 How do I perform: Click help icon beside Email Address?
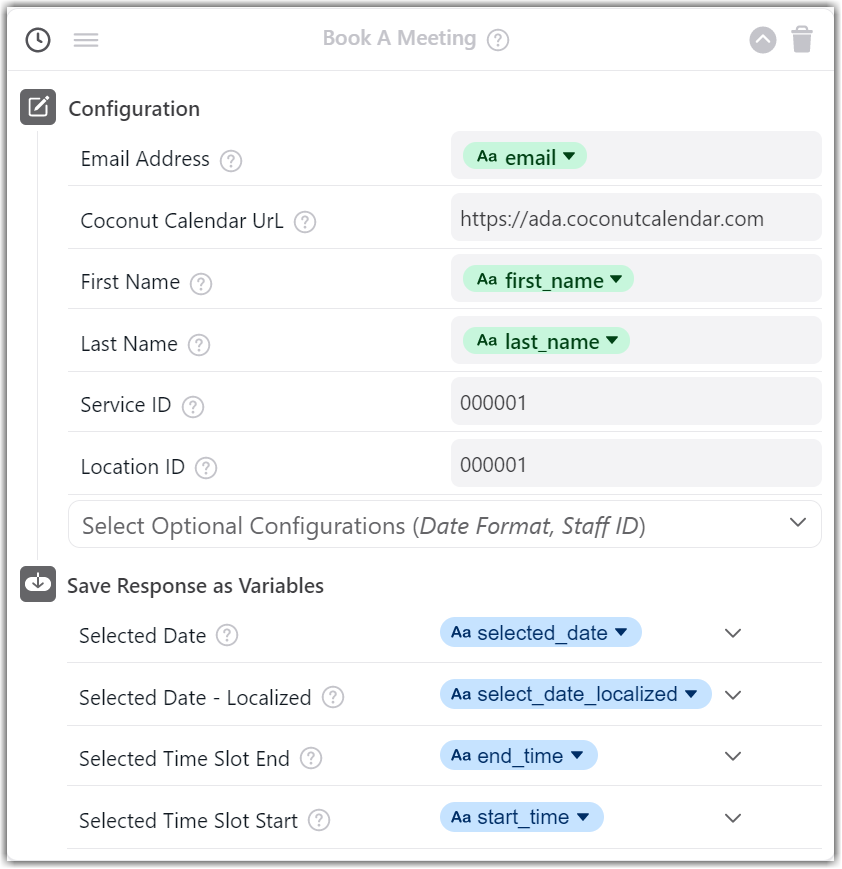(x=231, y=160)
